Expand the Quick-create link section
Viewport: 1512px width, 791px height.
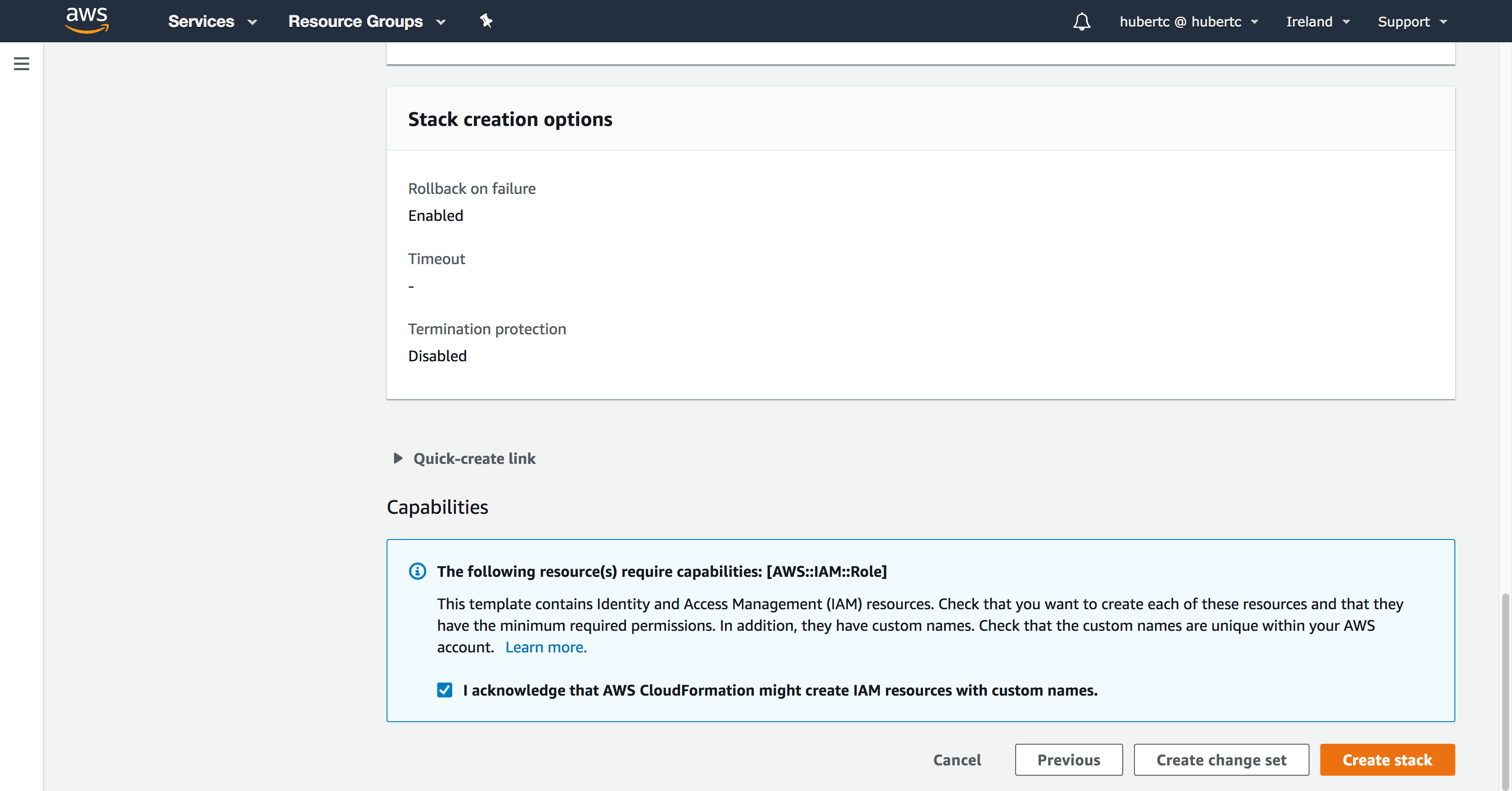(x=463, y=458)
